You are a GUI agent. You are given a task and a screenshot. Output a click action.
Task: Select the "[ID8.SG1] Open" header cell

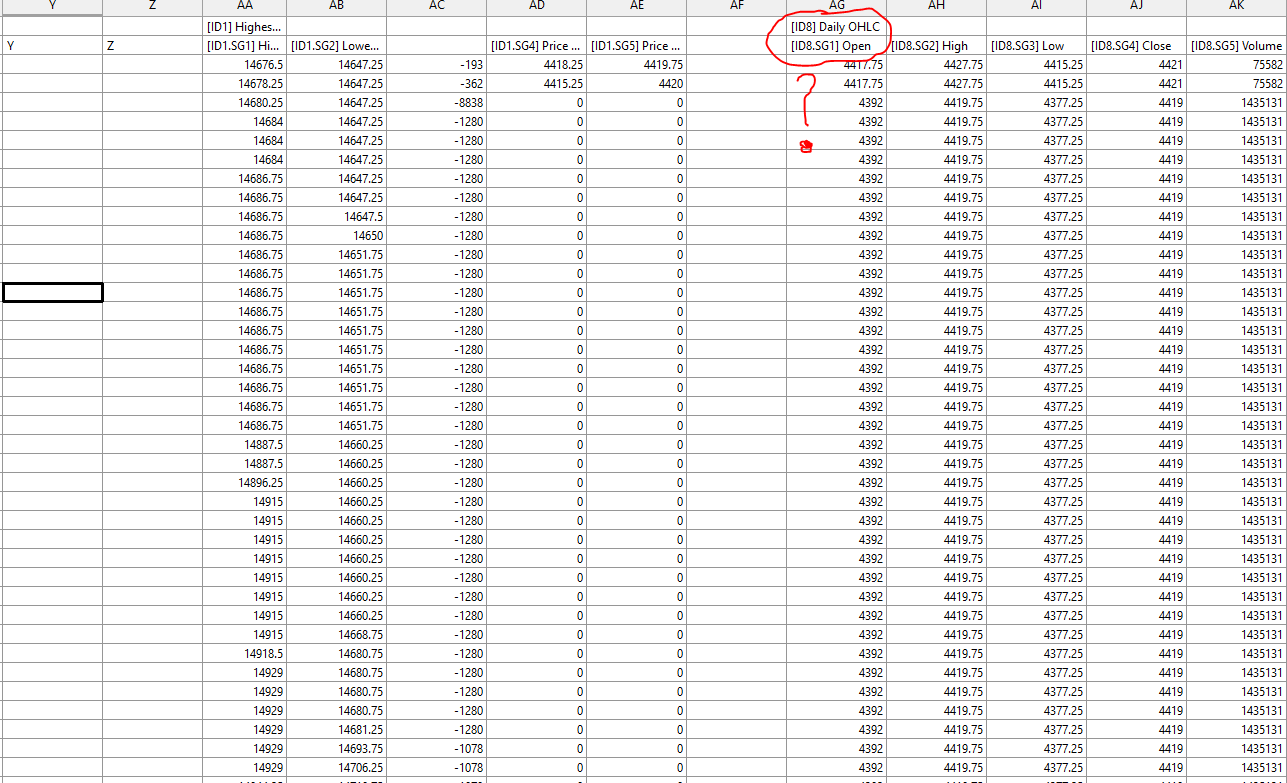[836, 46]
